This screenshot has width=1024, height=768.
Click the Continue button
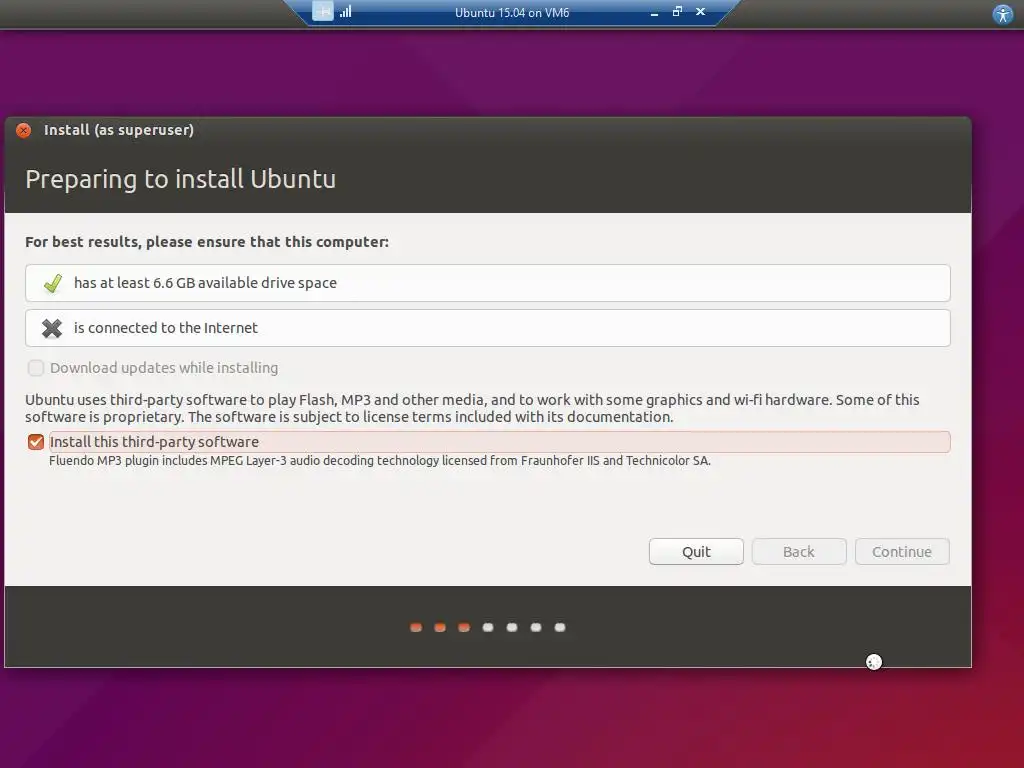(x=902, y=552)
